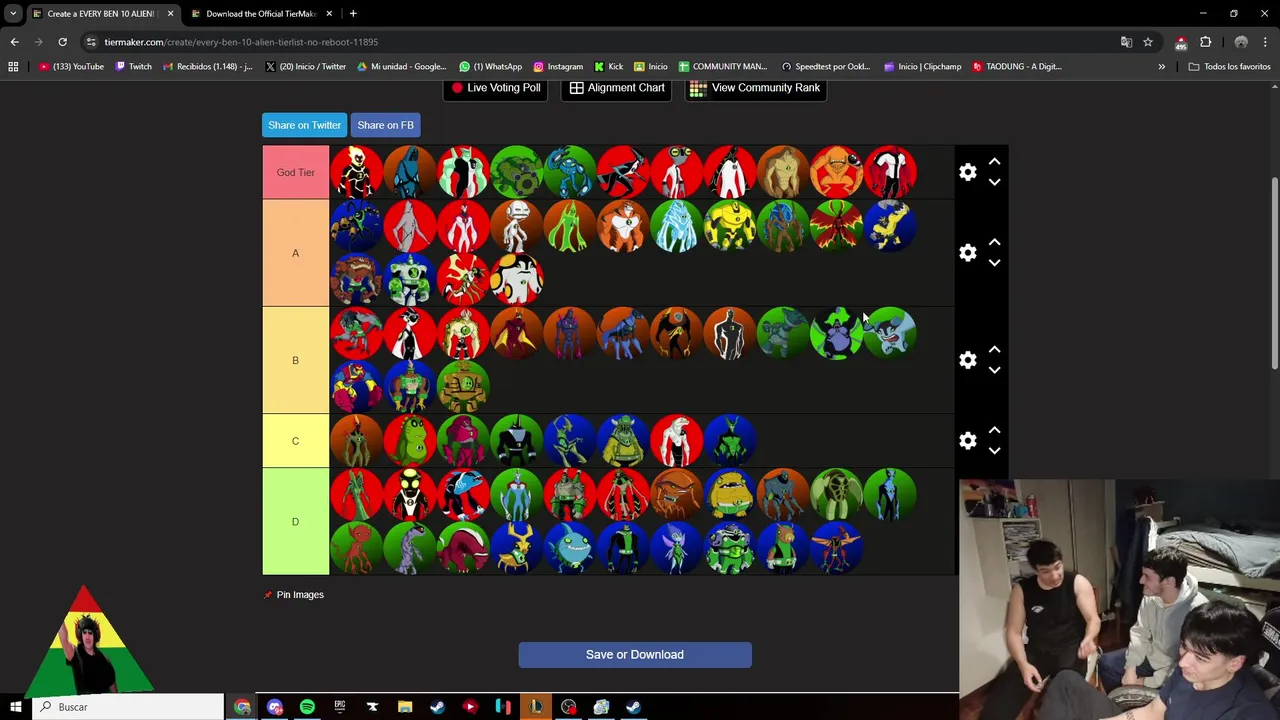Bookmark this page with star icon

click(x=1148, y=42)
